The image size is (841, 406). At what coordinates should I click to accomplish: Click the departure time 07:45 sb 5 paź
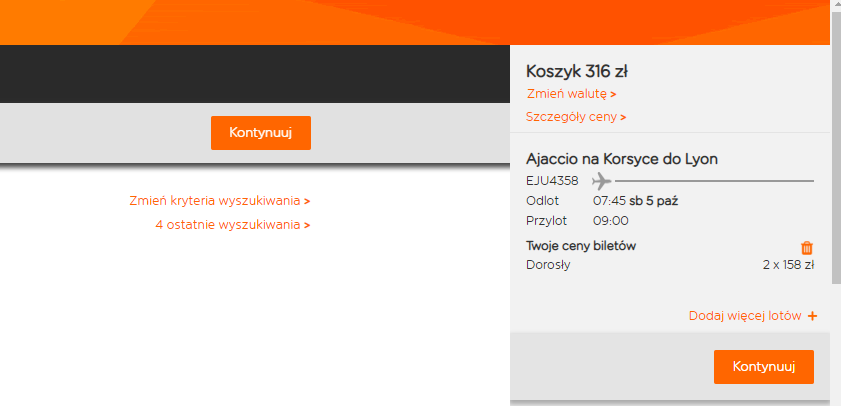coord(635,201)
